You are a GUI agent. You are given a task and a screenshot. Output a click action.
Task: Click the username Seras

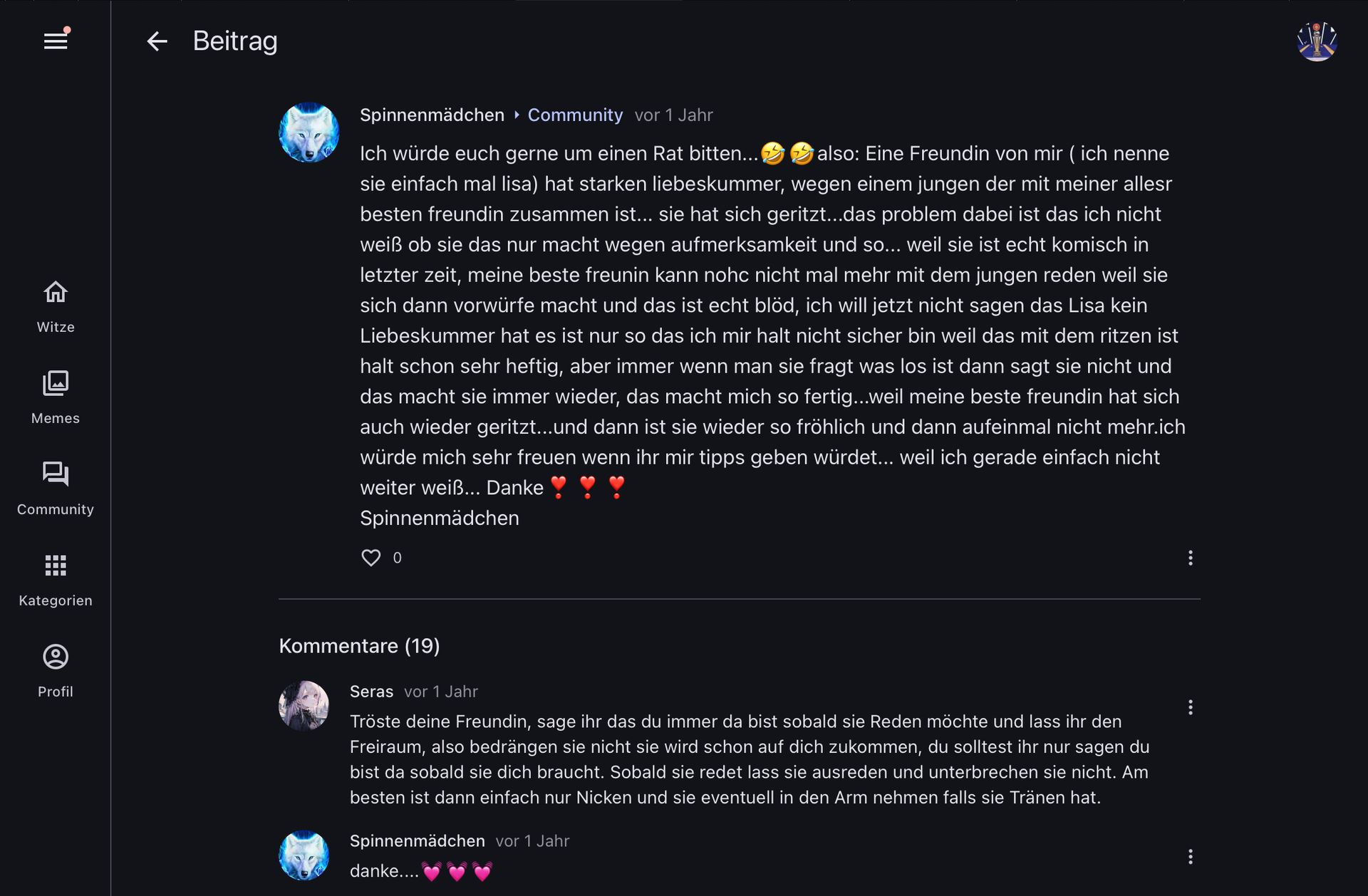(371, 692)
